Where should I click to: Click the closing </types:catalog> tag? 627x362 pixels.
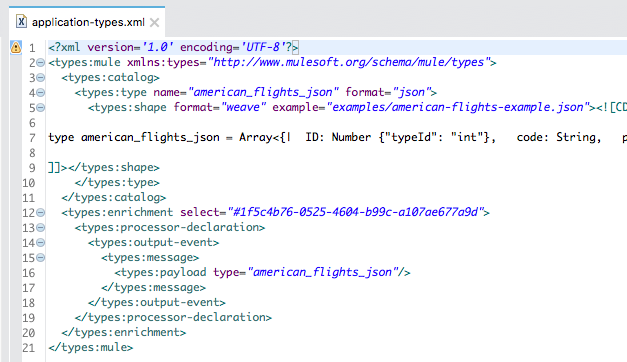114,198
